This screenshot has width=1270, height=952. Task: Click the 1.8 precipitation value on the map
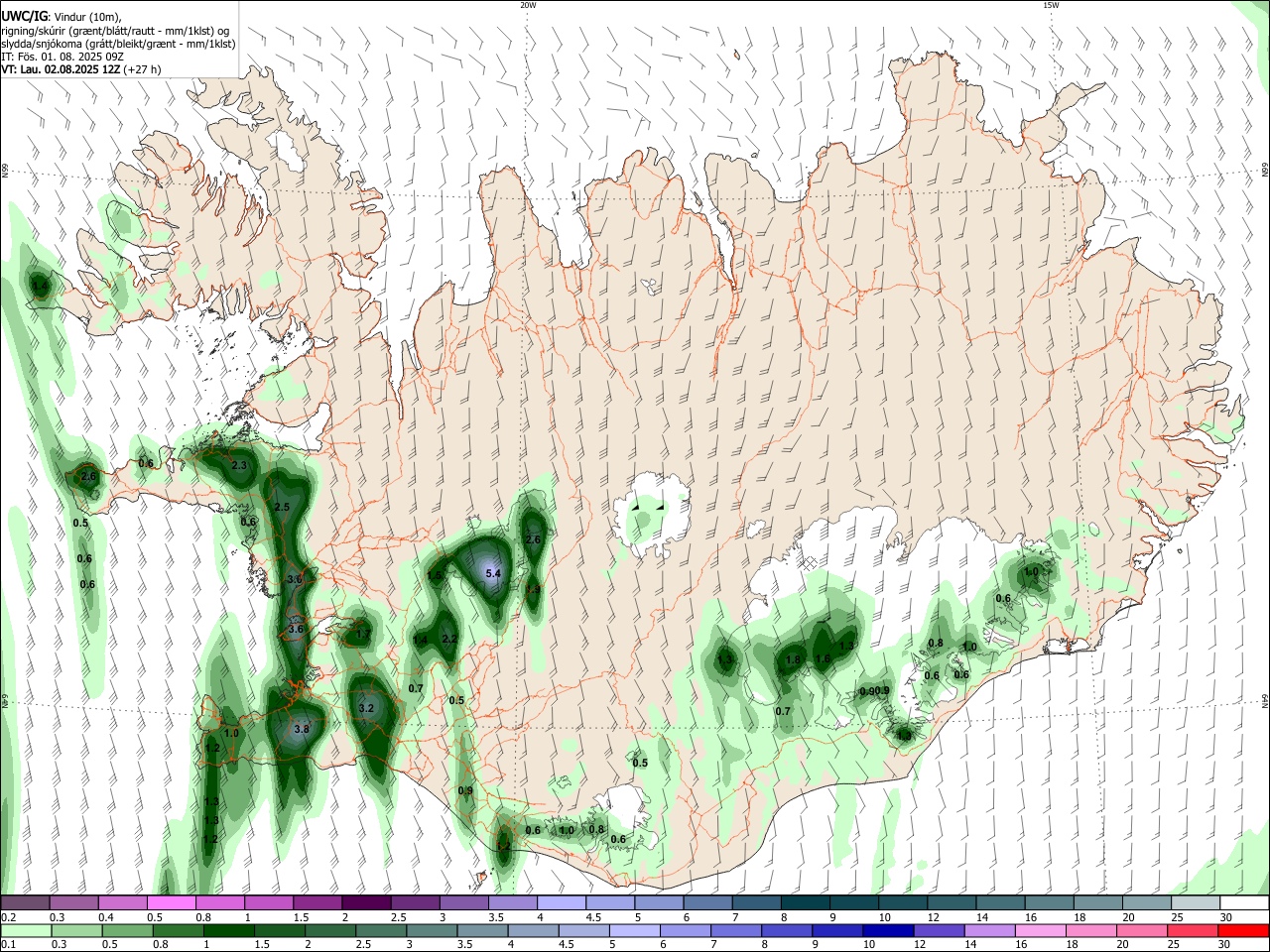pos(793,660)
